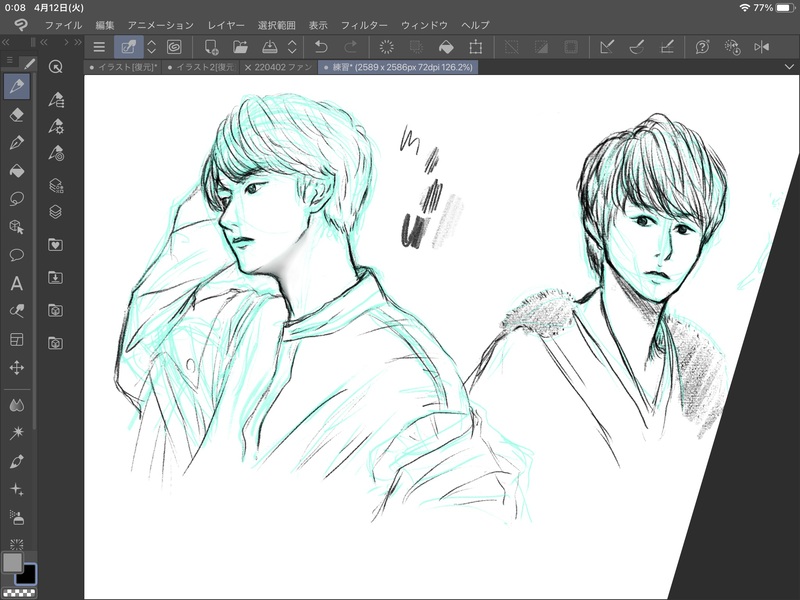The height and width of the screenshot is (600, 800).
Task: Close the 220402 canvas tab
Action: pyautogui.click(x=248, y=67)
